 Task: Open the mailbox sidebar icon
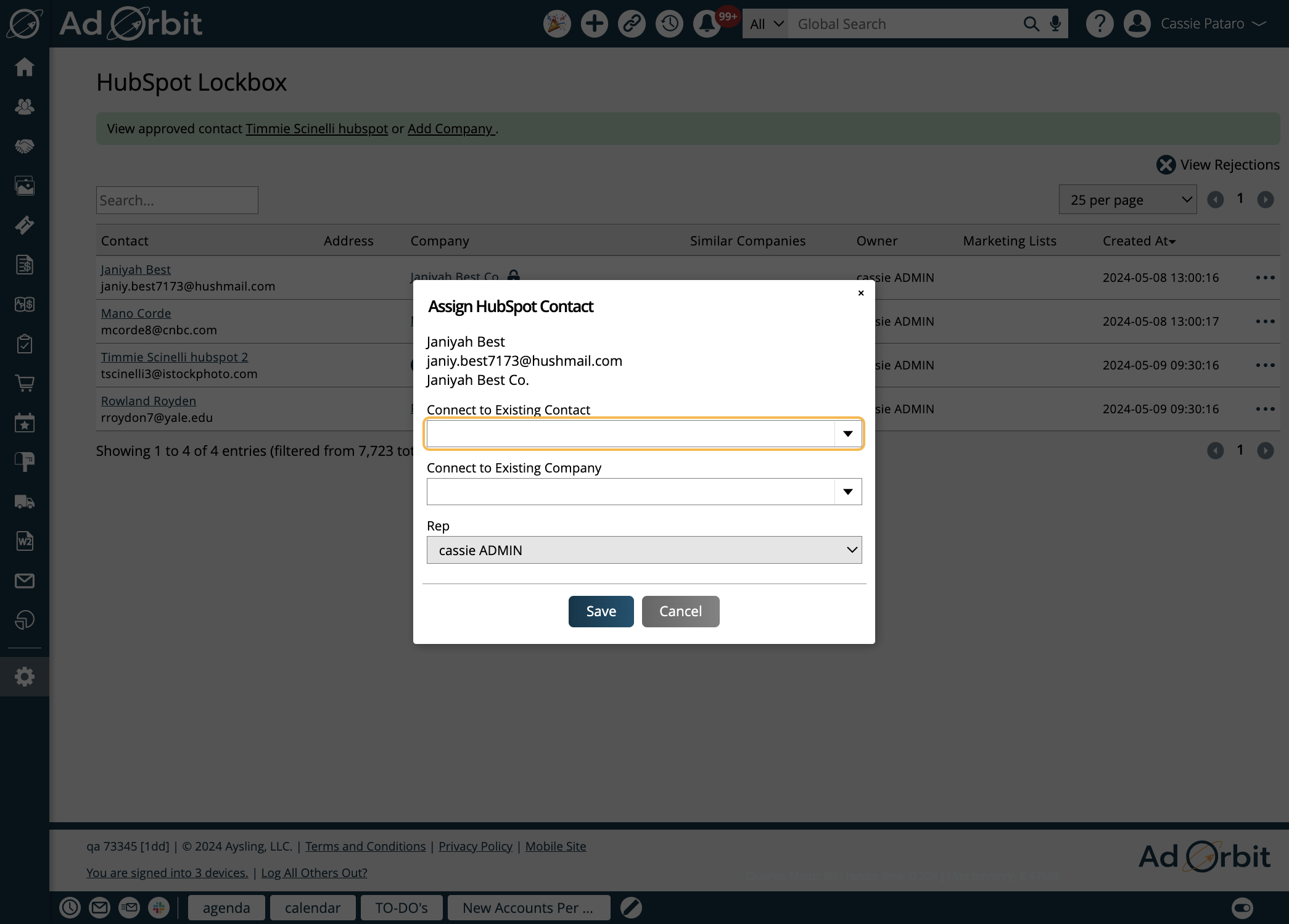point(25,462)
